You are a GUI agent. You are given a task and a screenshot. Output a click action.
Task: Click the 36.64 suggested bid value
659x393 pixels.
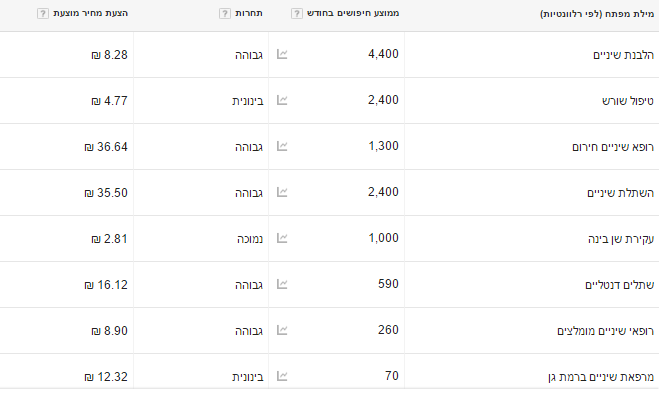click(106, 147)
